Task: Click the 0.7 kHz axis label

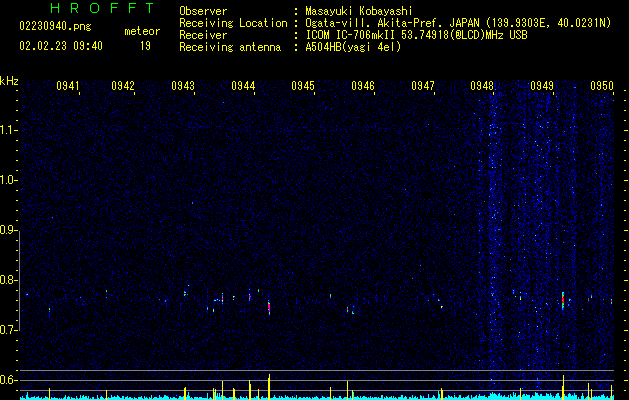Action: [9, 330]
